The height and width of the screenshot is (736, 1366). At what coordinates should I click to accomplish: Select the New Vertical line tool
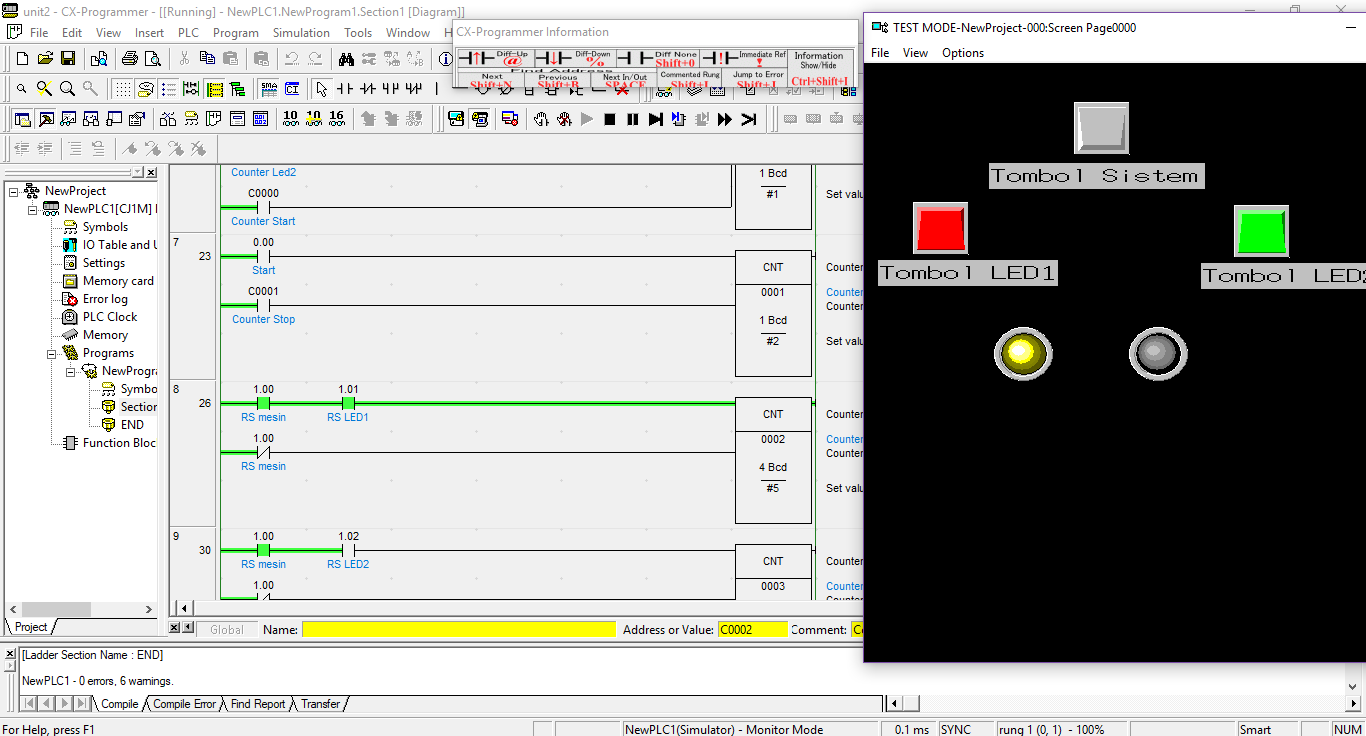click(437, 89)
